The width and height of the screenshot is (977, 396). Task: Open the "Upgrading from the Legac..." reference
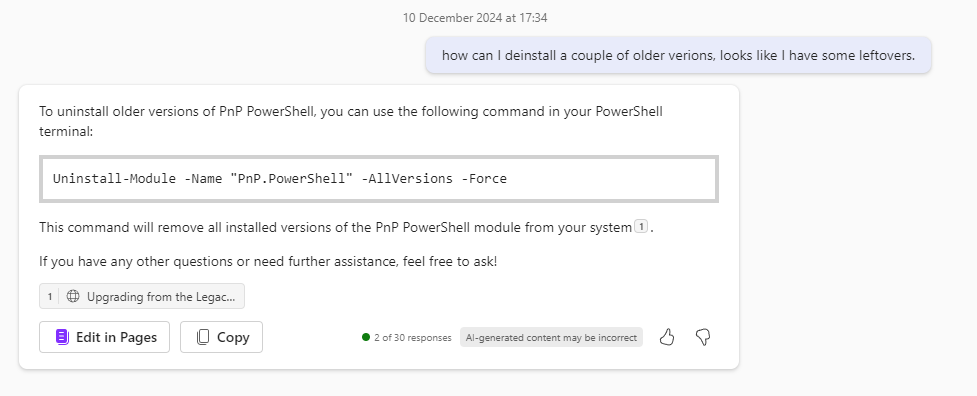click(x=142, y=296)
